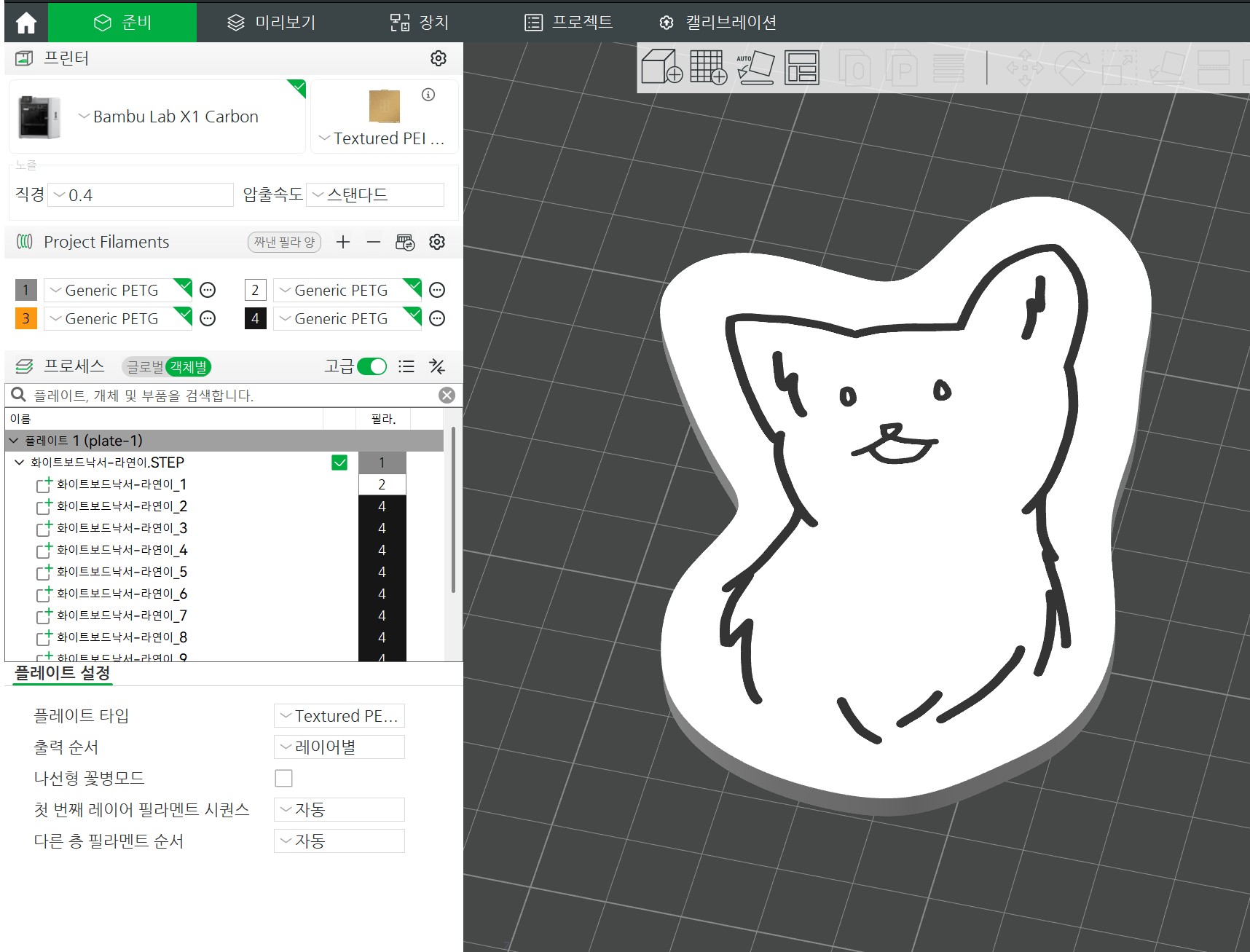1250x952 pixels.
Task: Switch process scope to 객체별
Action: coord(189,367)
